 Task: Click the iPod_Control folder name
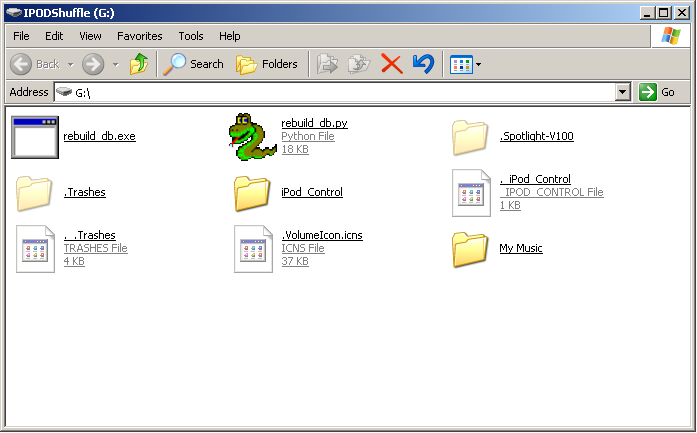click(312, 192)
